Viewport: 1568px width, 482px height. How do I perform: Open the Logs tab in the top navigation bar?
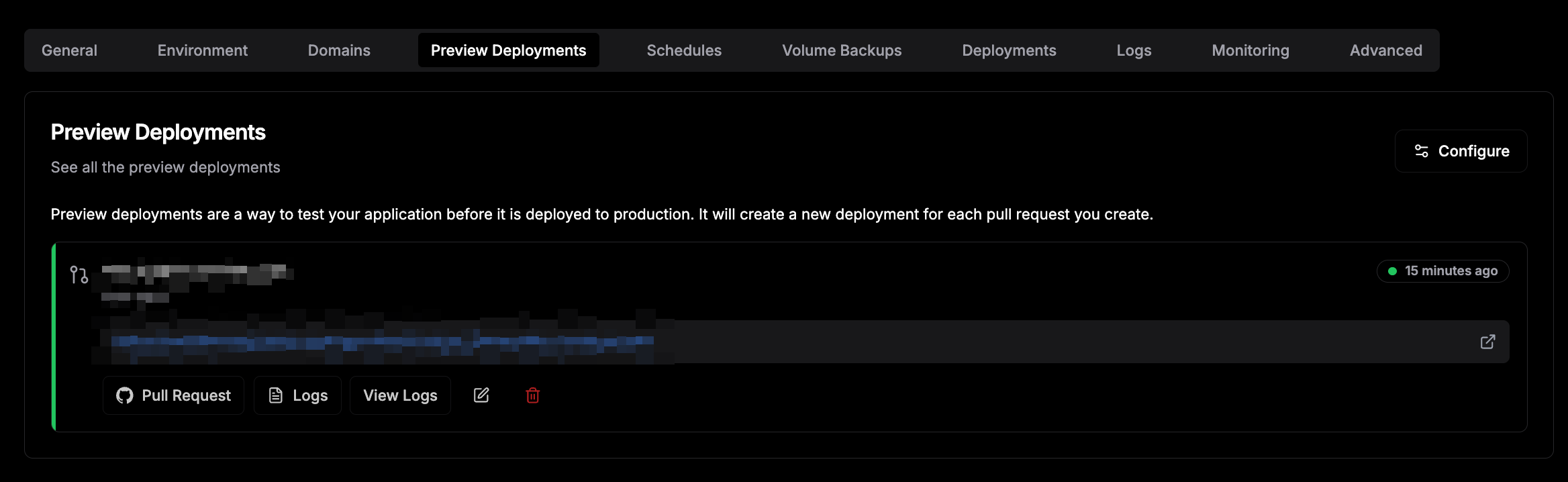tap(1134, 50)
